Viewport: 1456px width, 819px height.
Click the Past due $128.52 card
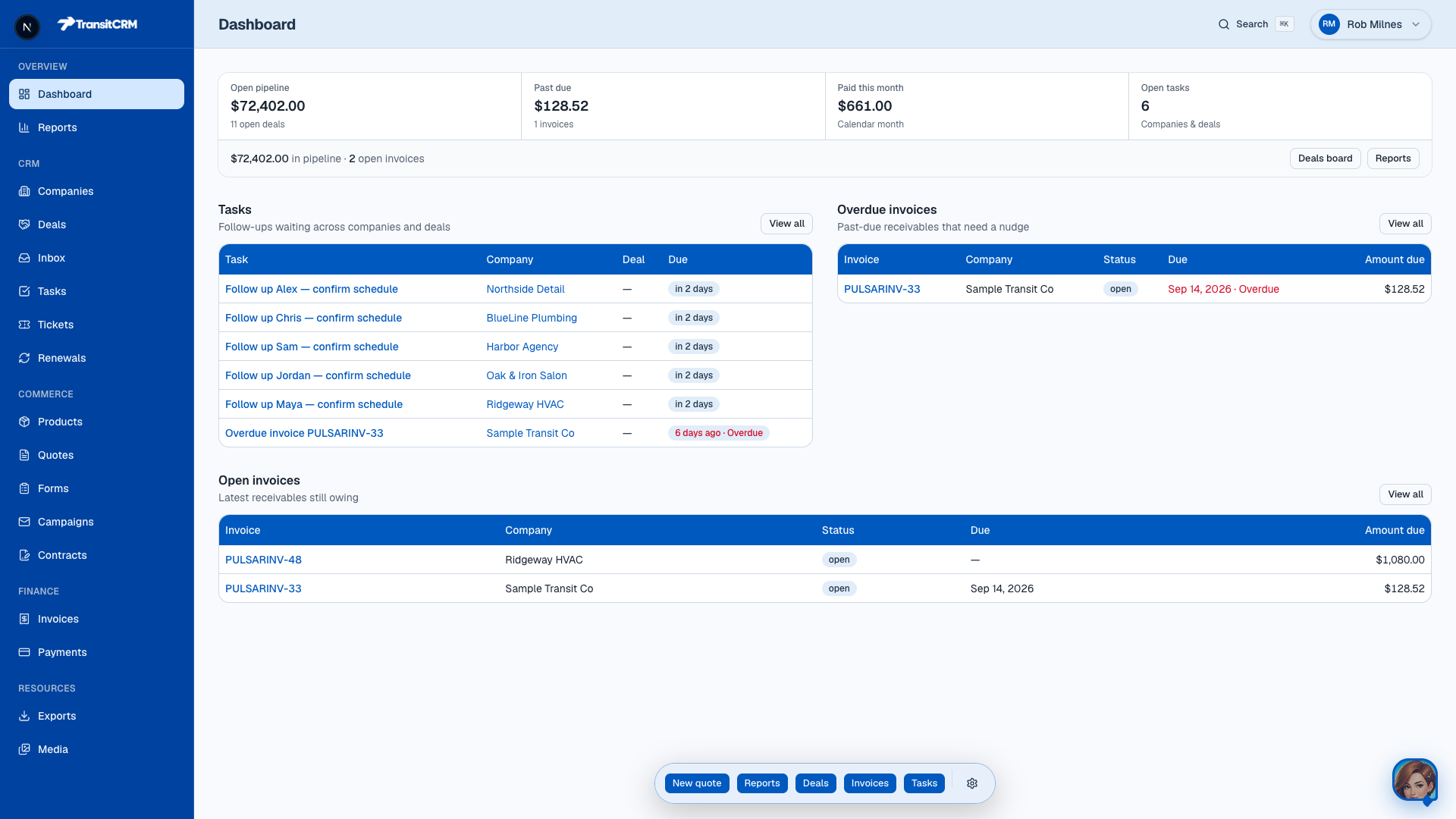[673, 106]
